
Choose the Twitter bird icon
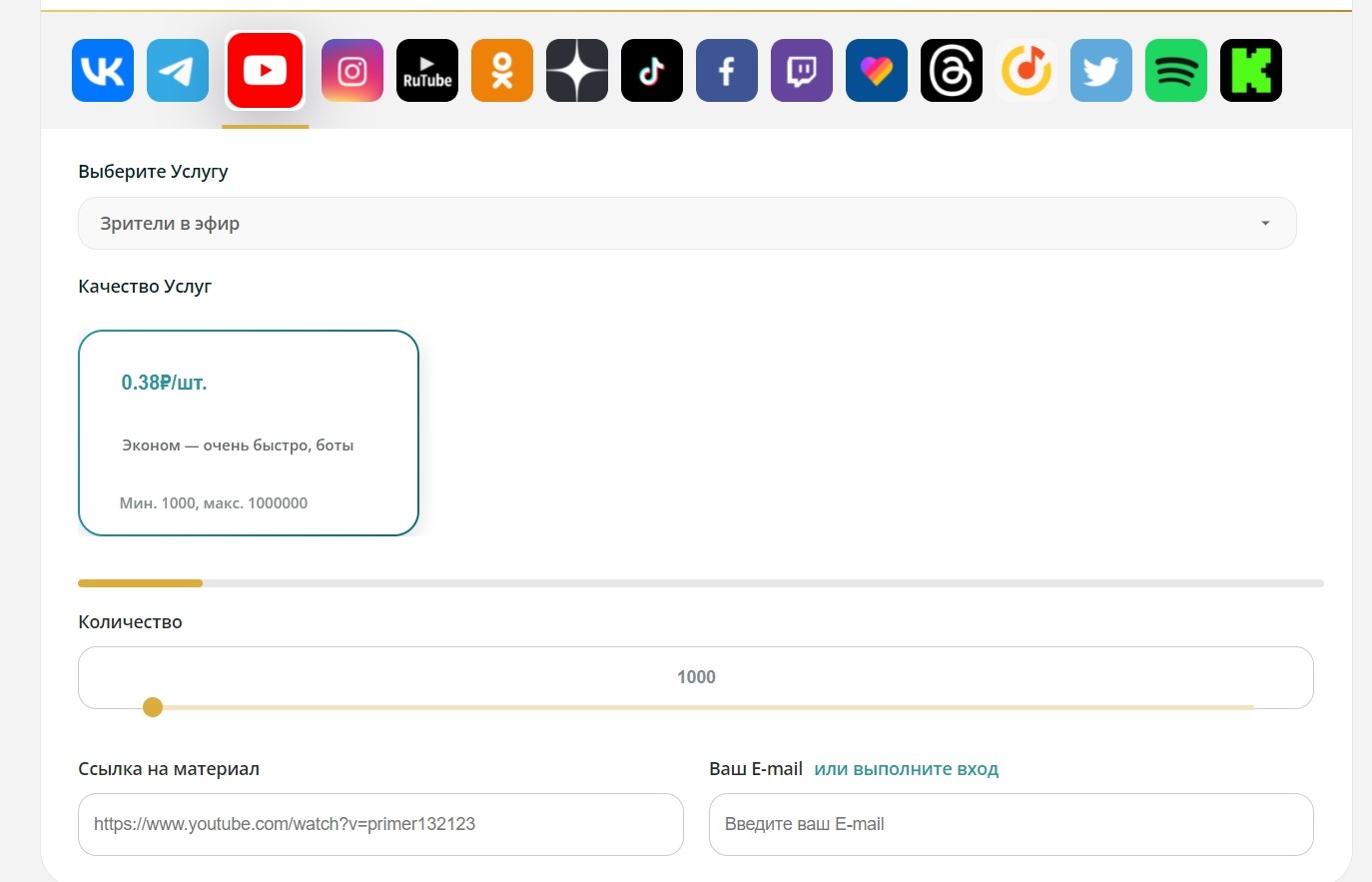click(x=1101, y=71)
